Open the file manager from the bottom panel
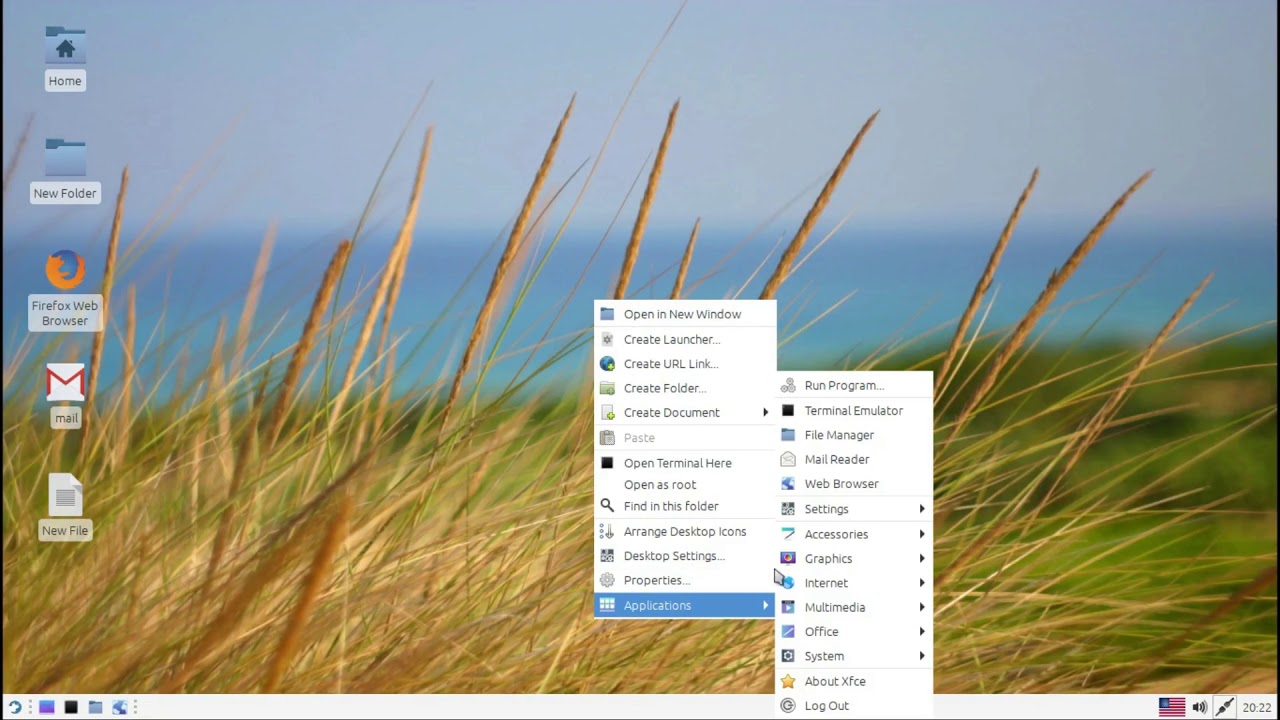 coord(95,707)
